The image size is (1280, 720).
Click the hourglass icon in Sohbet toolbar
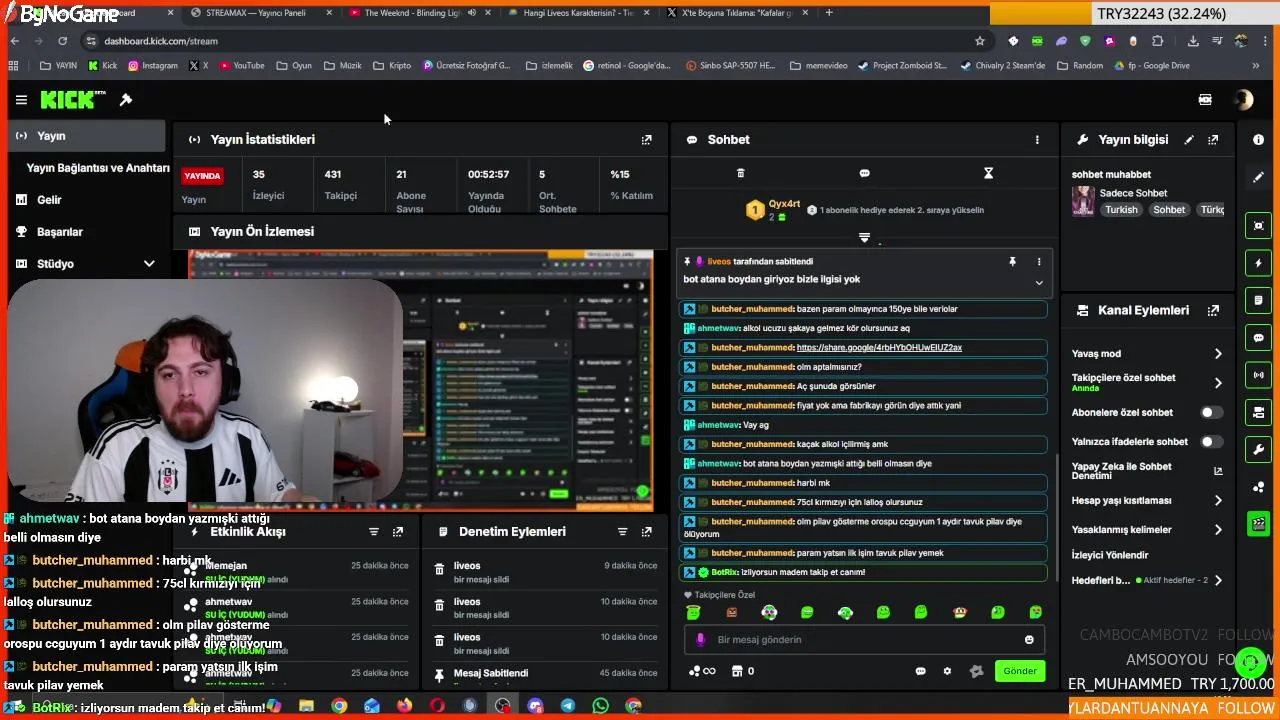pos(988,173)
